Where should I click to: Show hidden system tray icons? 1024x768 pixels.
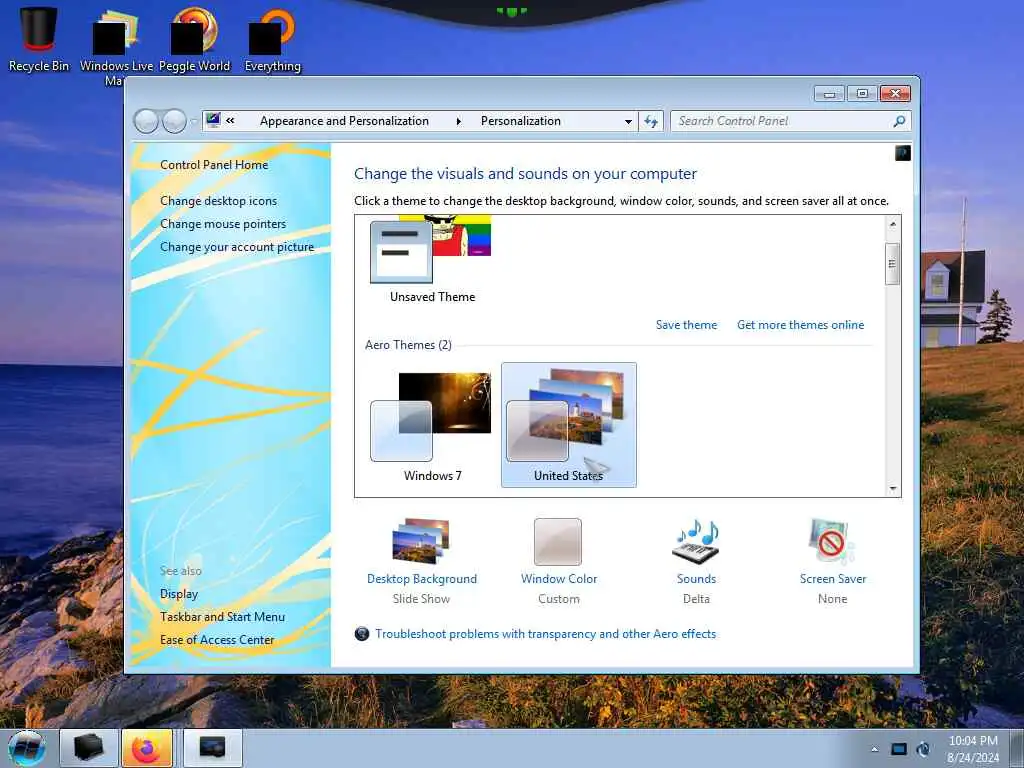pyautogui.click(x=874, y=749)
